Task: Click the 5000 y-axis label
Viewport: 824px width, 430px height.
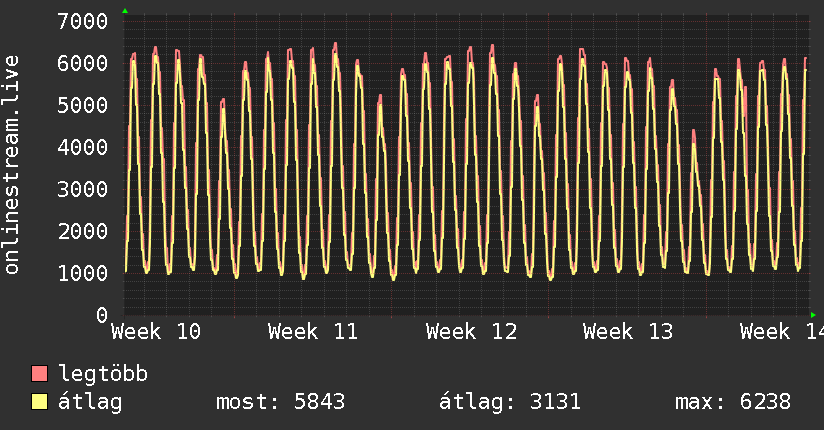Action: 83,105
